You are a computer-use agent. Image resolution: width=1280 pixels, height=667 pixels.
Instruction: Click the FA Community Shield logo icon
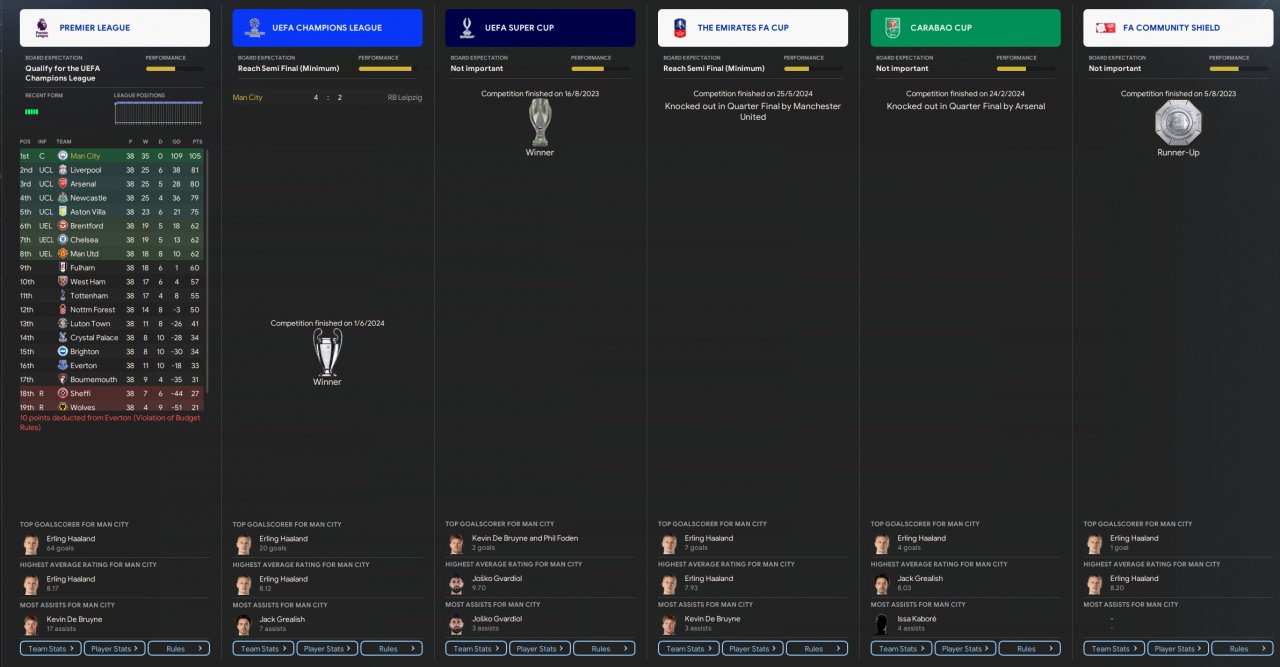pos(1105,28)
